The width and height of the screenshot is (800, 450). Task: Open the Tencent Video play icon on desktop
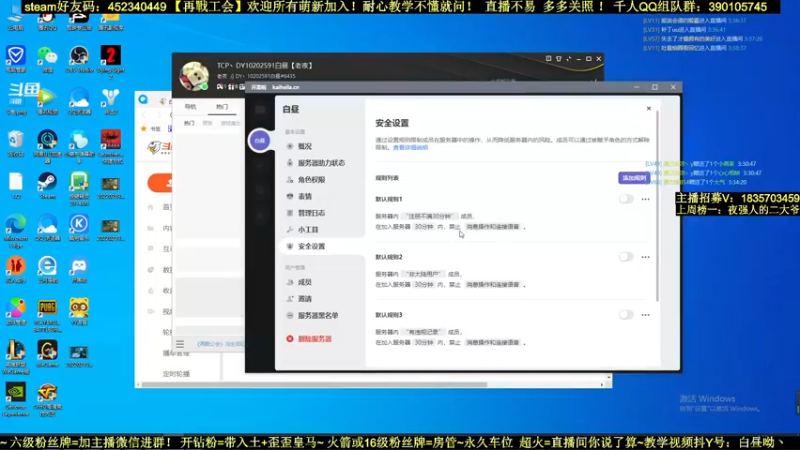[47, 101]
